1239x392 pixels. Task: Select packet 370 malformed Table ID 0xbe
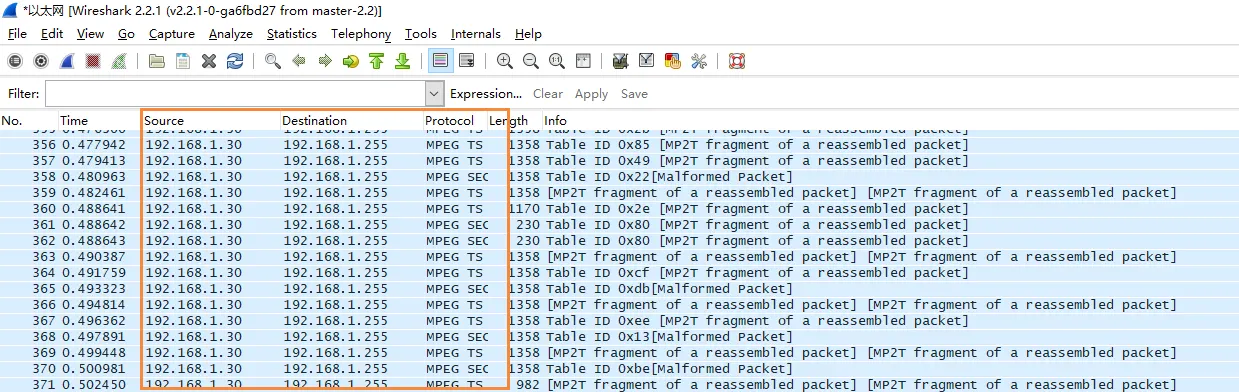click(619, 369)
